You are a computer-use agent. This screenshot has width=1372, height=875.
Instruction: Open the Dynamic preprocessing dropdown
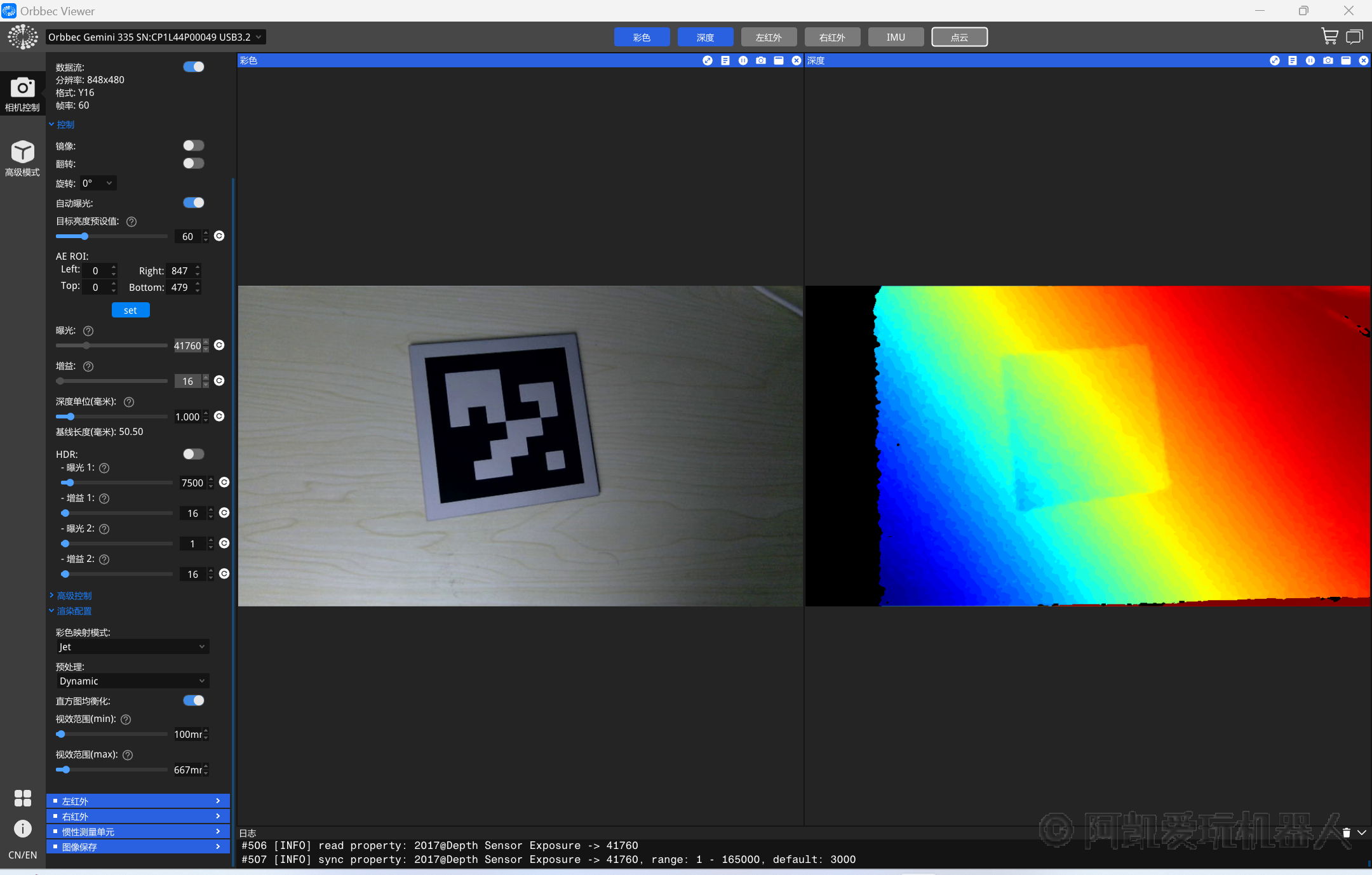[x=132, y=681]
